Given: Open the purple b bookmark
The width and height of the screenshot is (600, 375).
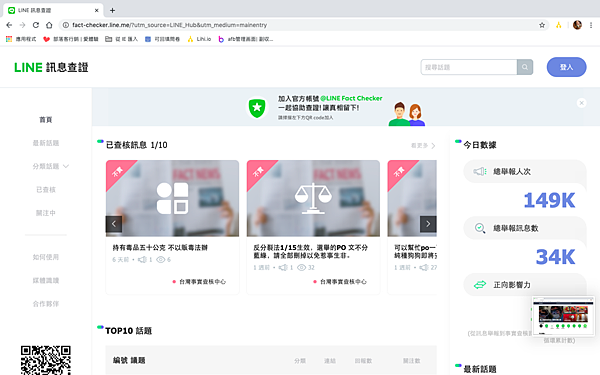Looking at the screenshot, I should (246, 39).
